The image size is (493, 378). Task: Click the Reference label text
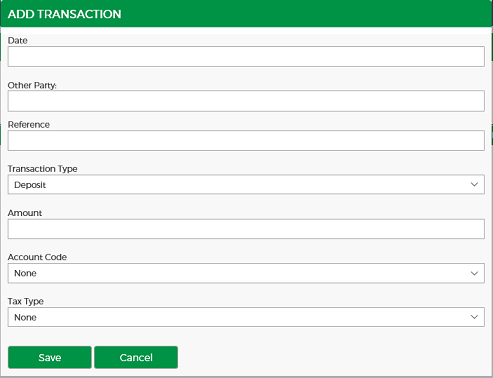(29, 125)
